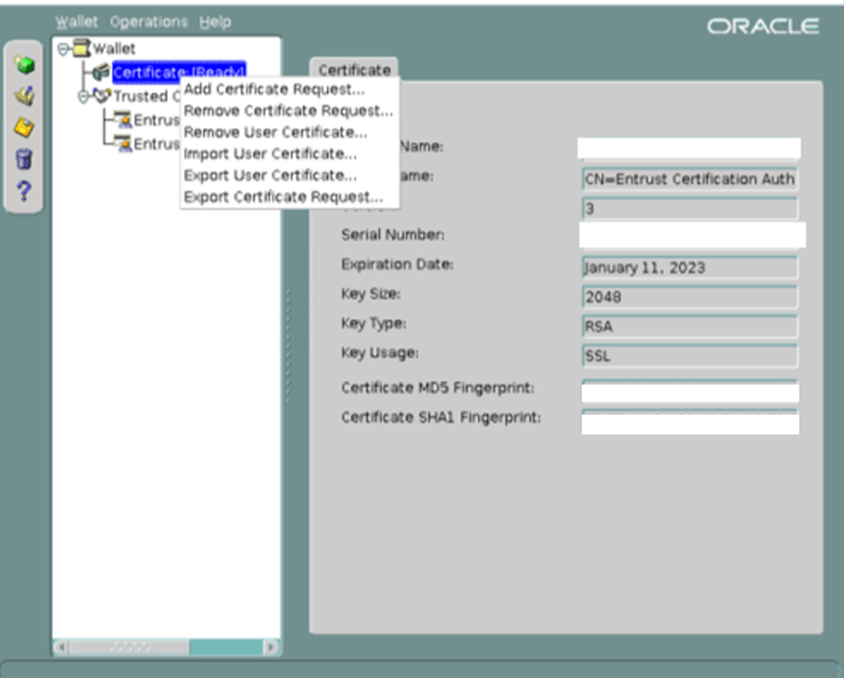This screenshot has height=678, width=844.
Task: Open the Help menu in menu bar
Action: pos(215,21)
